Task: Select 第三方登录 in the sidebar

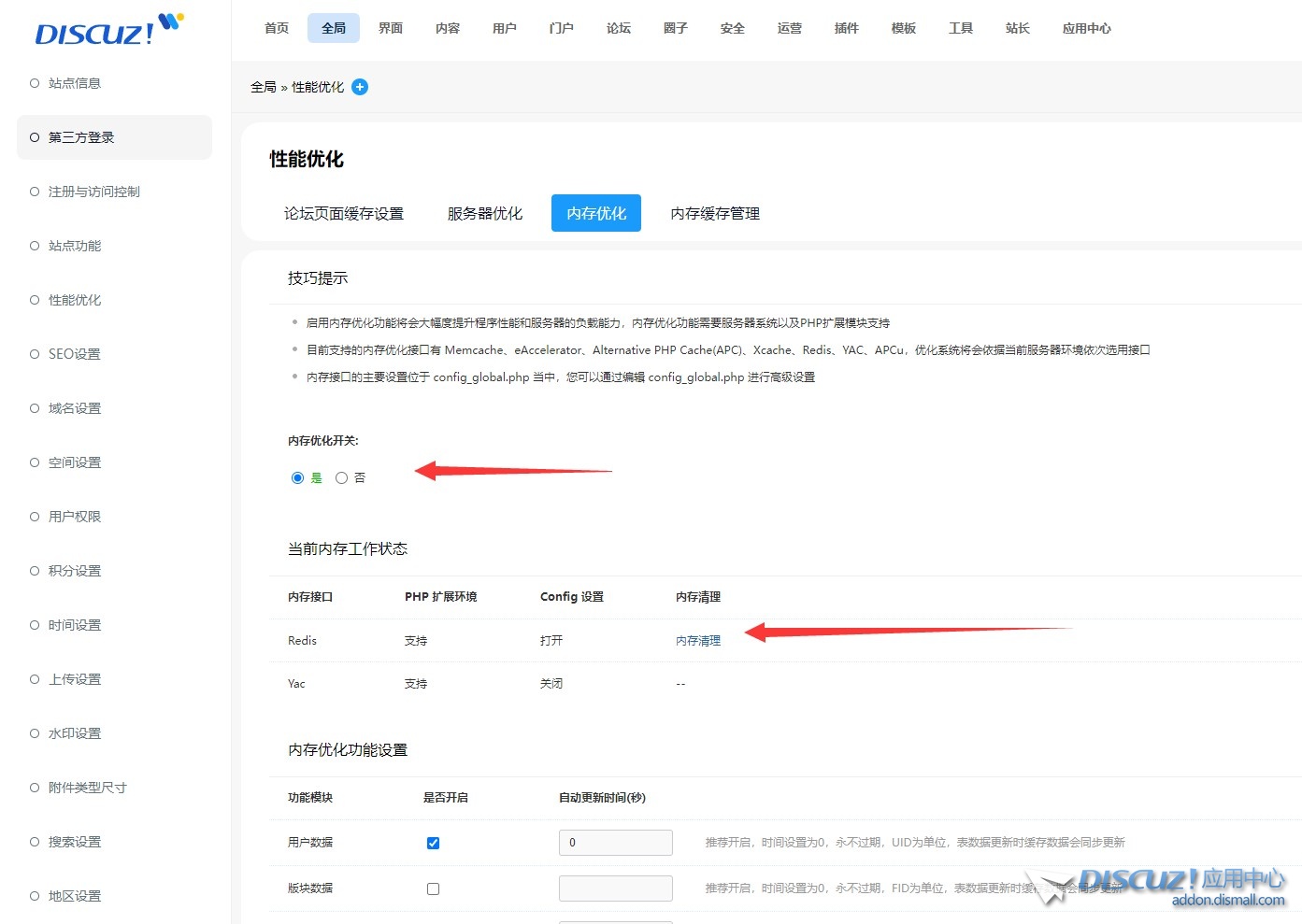Action: click(x=81, y=137)
